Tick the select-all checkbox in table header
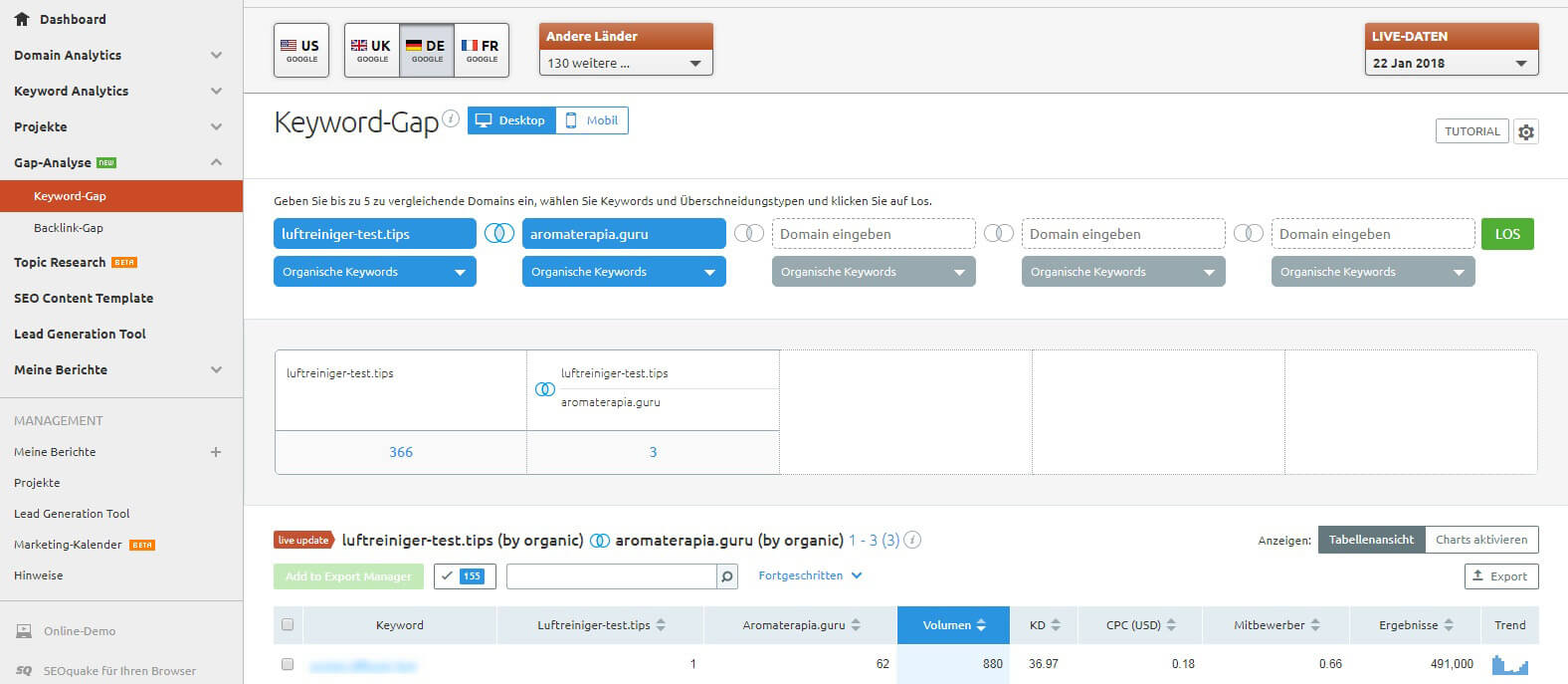This screenshot has width=1568, height=684. (x=288, y=625)
